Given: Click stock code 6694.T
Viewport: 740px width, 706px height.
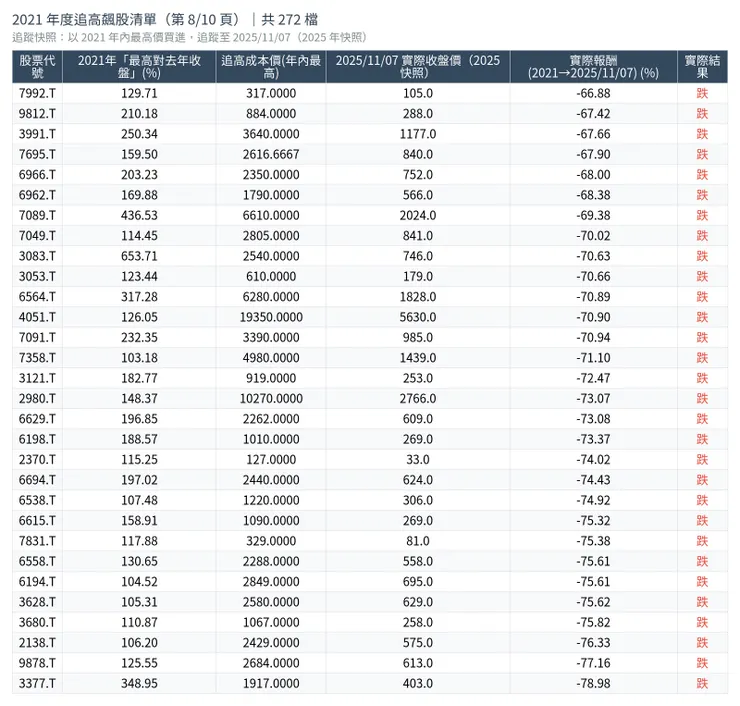Looking at the screenshot, I should coord(37,479).
